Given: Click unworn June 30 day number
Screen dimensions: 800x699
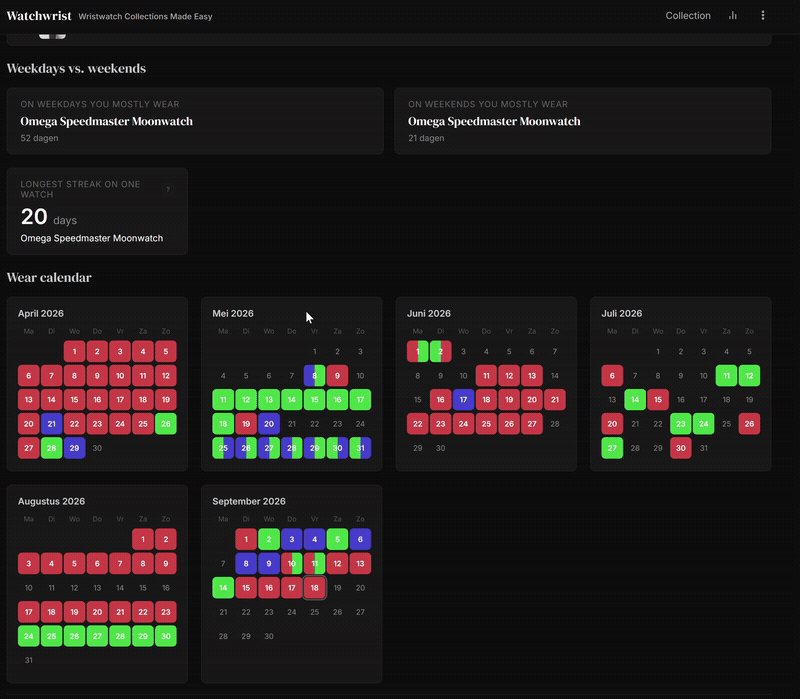Looking at the screenshot, I should 440,448.
